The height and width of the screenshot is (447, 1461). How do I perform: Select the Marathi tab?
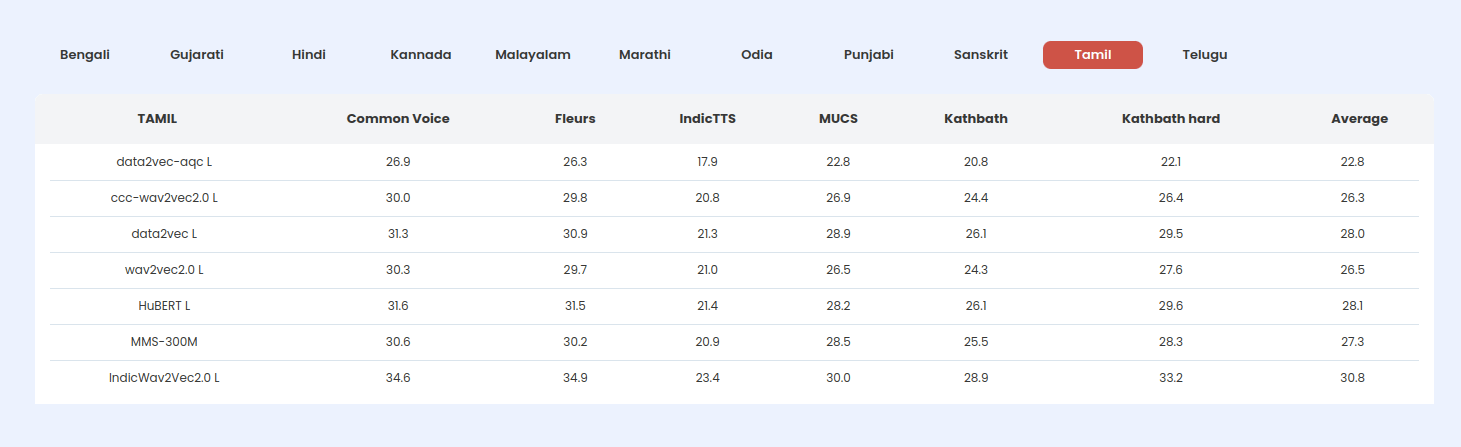645,55
